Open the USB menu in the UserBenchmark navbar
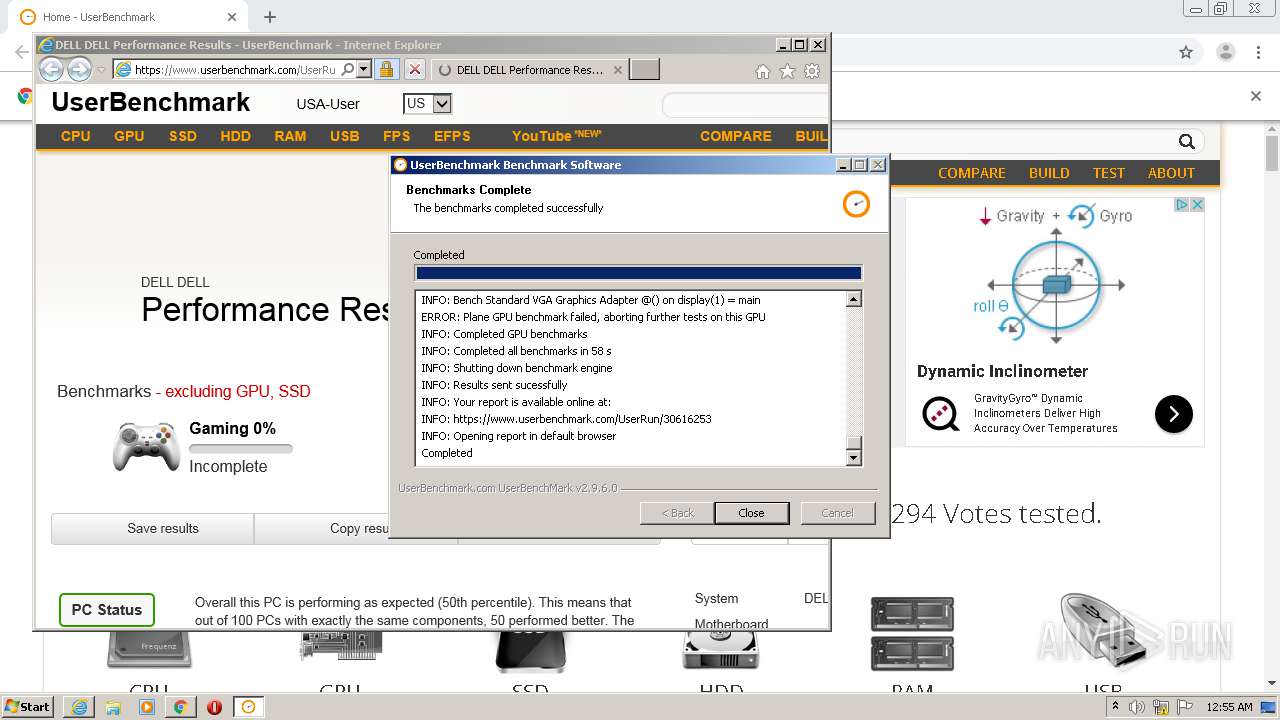 point(344,136)
